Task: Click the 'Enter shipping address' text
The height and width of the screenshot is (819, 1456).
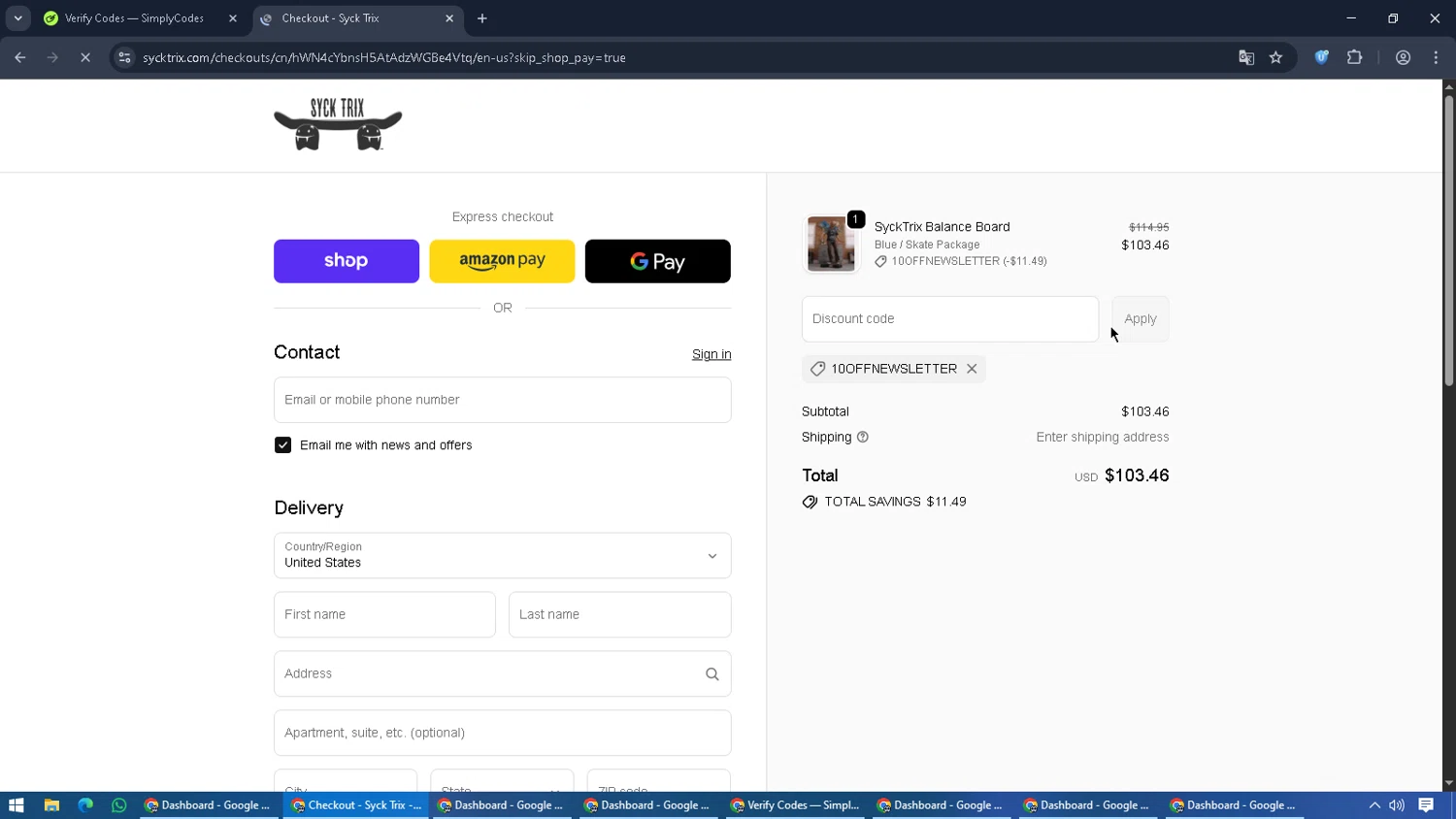Action: coord(1103,437)
